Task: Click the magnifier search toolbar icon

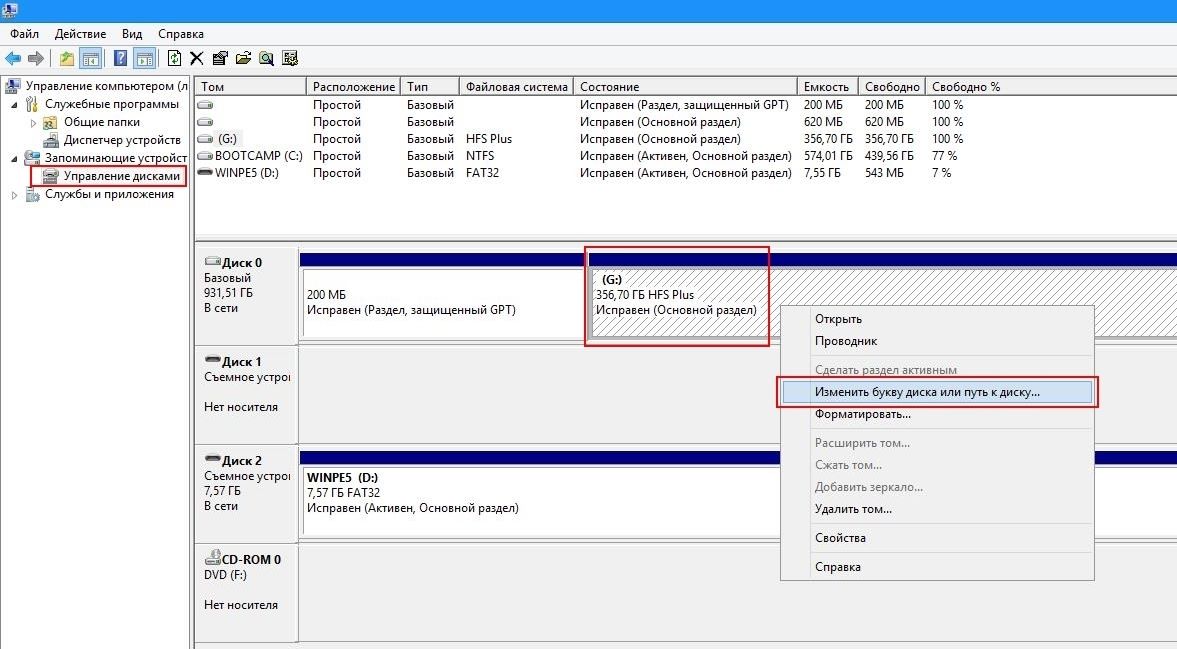Action: pyautogui.click(x=266, y=59)
